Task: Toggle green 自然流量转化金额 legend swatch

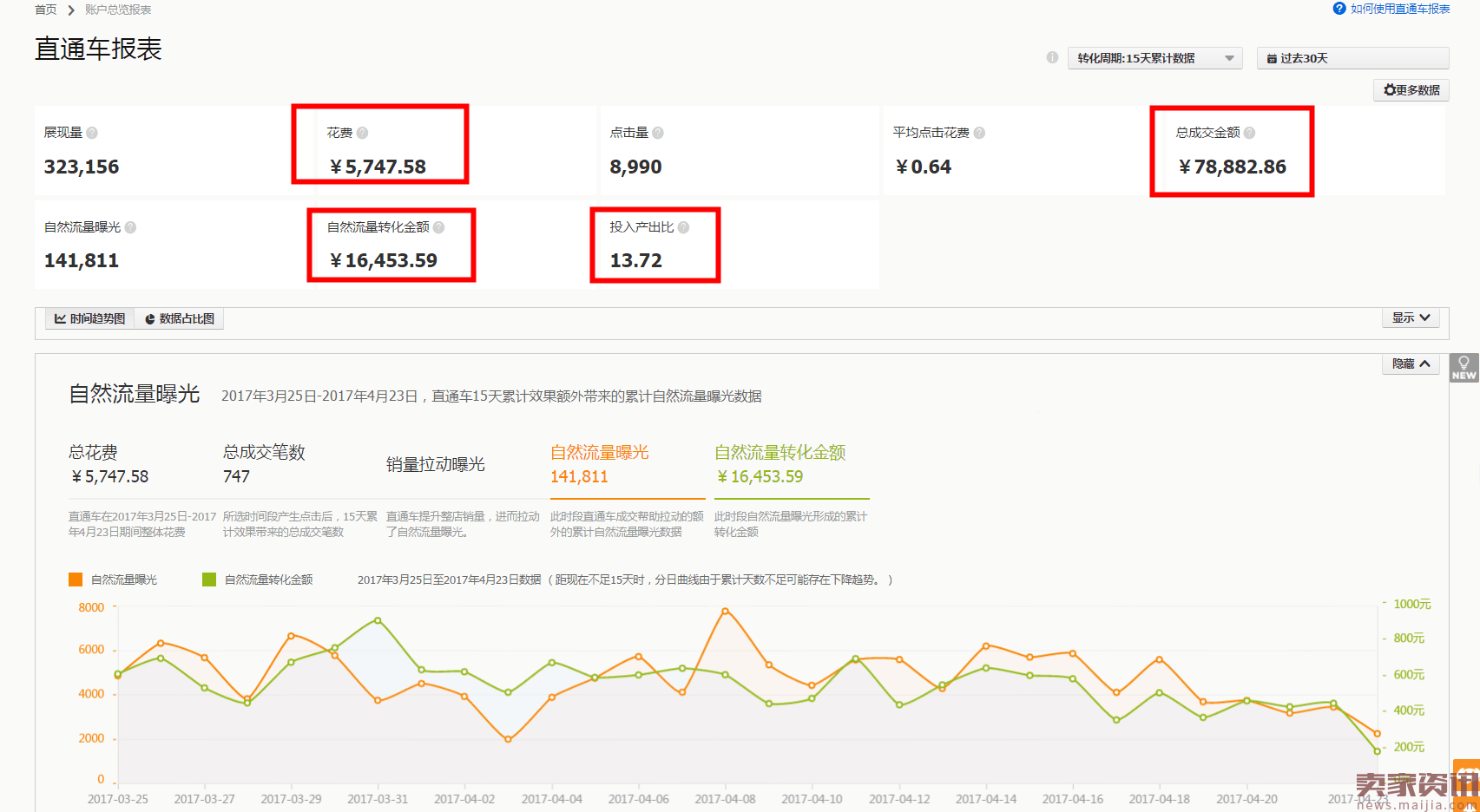Action: [x=209, y=580]
